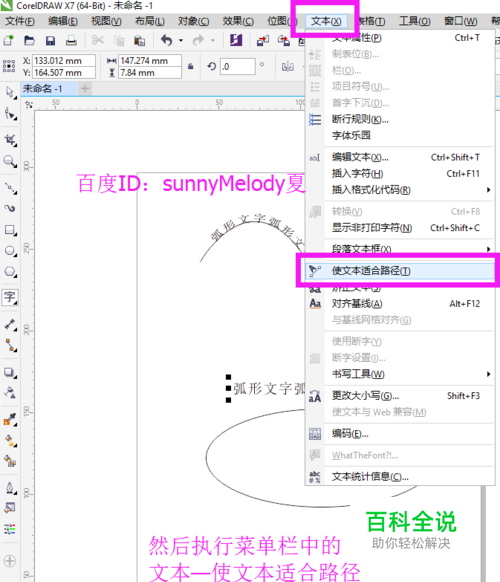Click the quick customize plus button in toolbox
This screenshot has width=500, height=582.
coord(10,561)
